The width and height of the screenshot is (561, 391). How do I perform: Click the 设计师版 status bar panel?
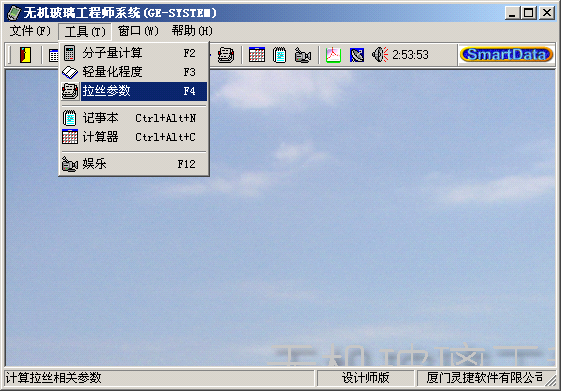[365, 378]
